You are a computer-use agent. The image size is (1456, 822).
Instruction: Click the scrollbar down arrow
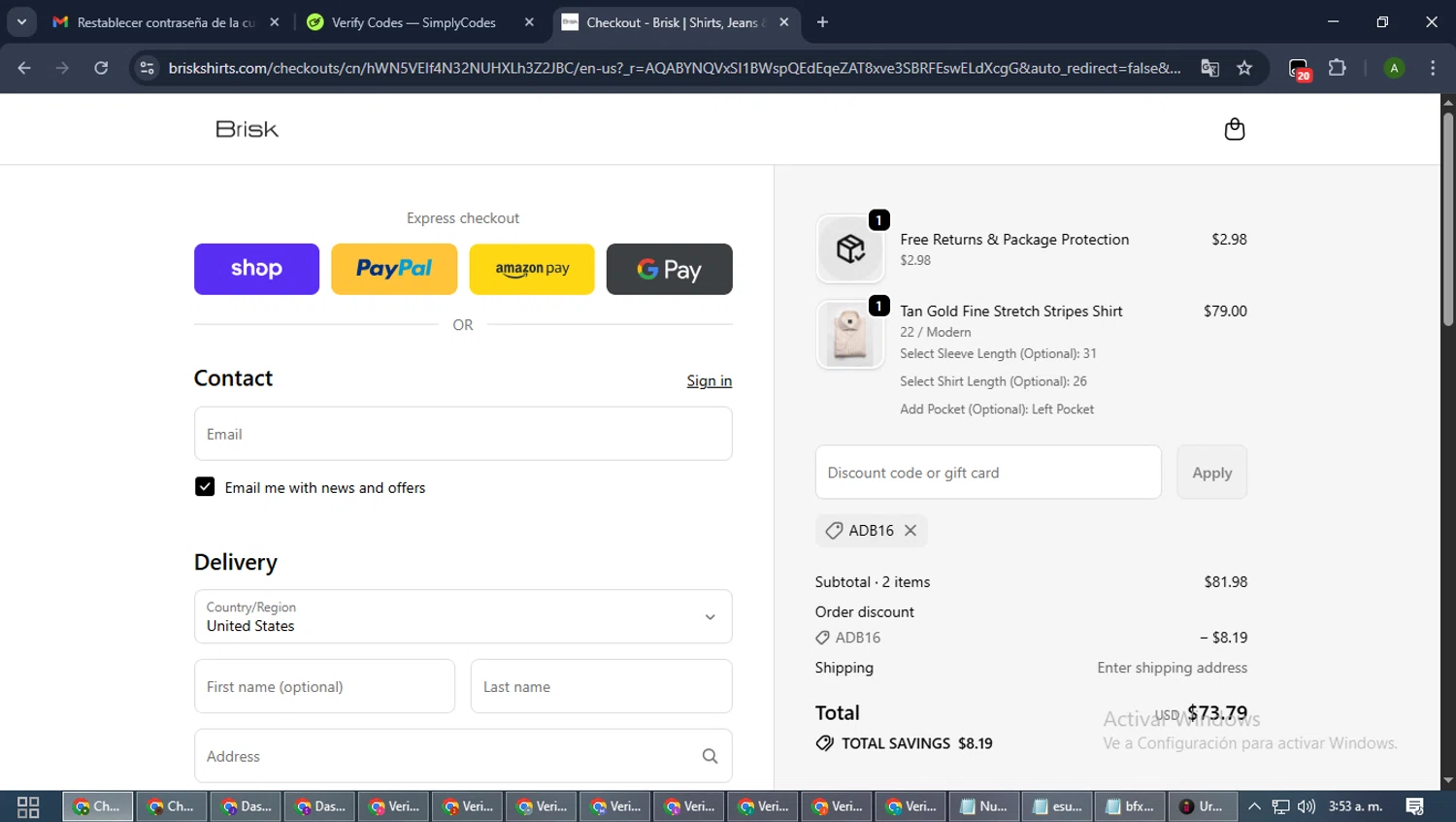1448,780
